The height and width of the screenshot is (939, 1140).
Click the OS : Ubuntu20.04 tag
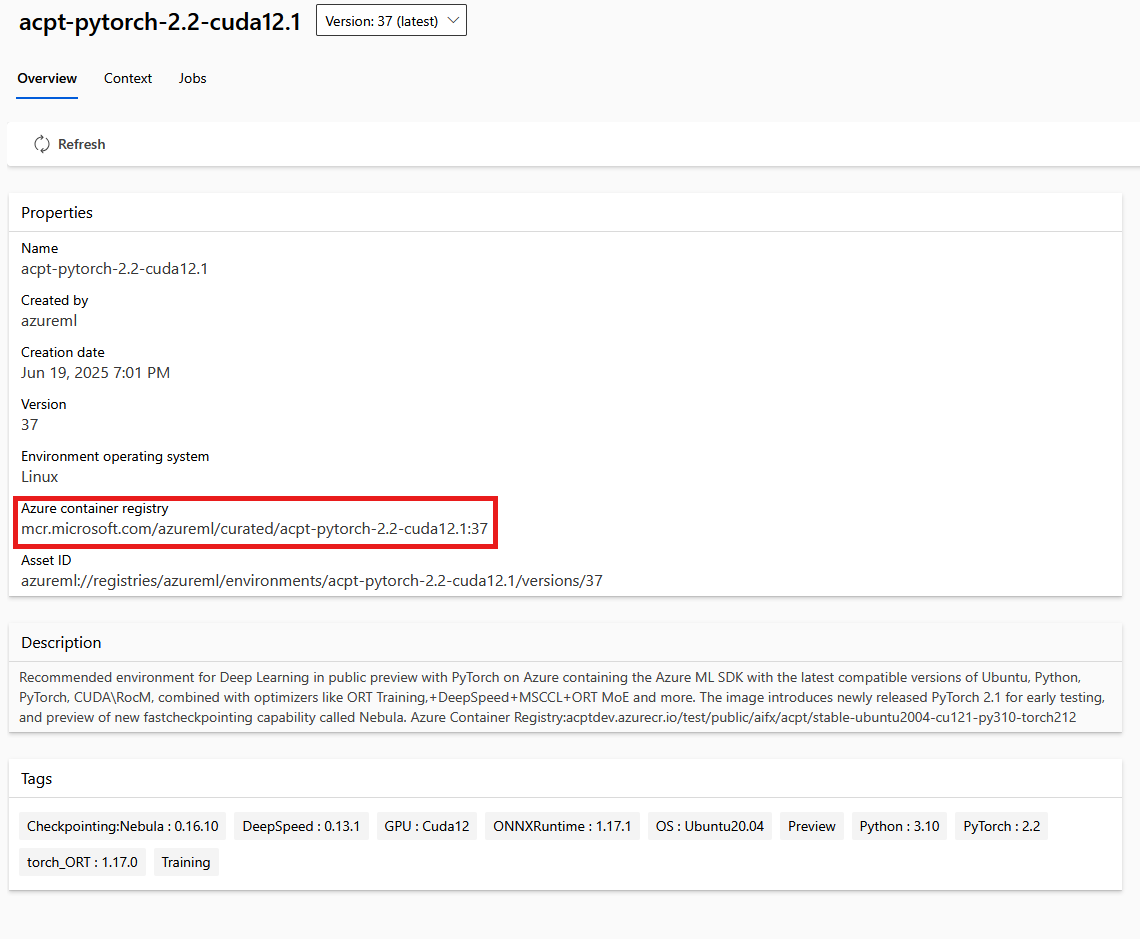pos(709,826)
